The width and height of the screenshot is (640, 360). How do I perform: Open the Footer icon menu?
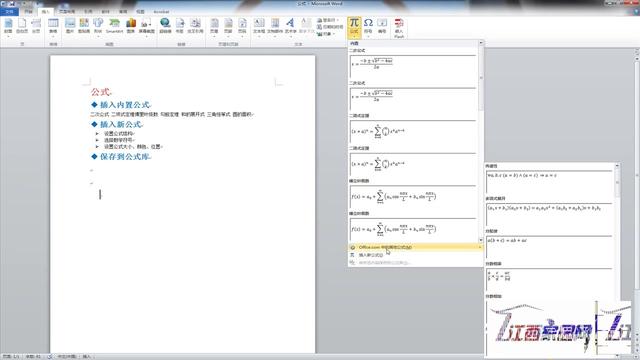[228, 27]
